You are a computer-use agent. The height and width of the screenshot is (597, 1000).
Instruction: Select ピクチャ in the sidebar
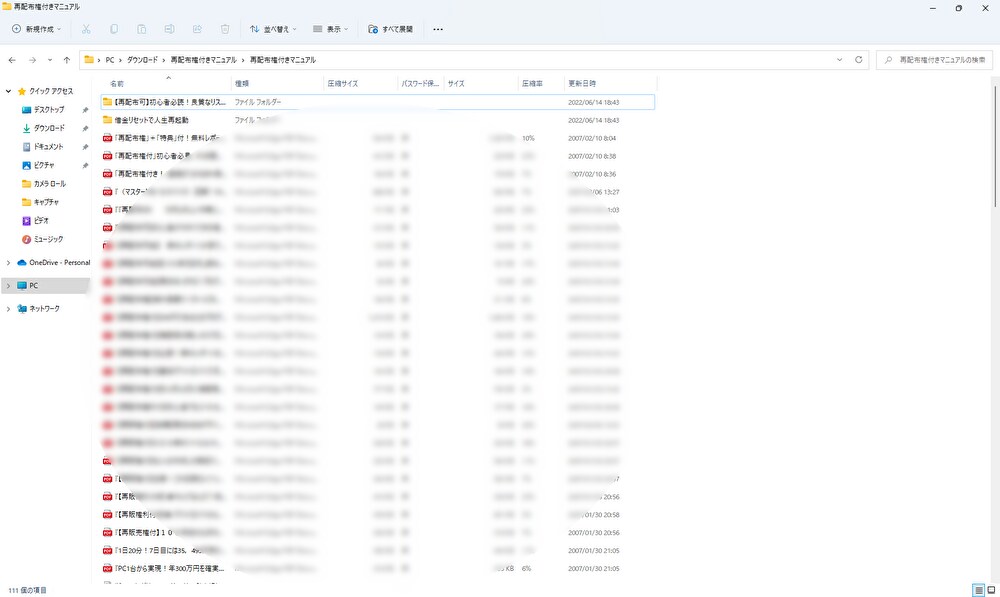(x=44, y=165)
